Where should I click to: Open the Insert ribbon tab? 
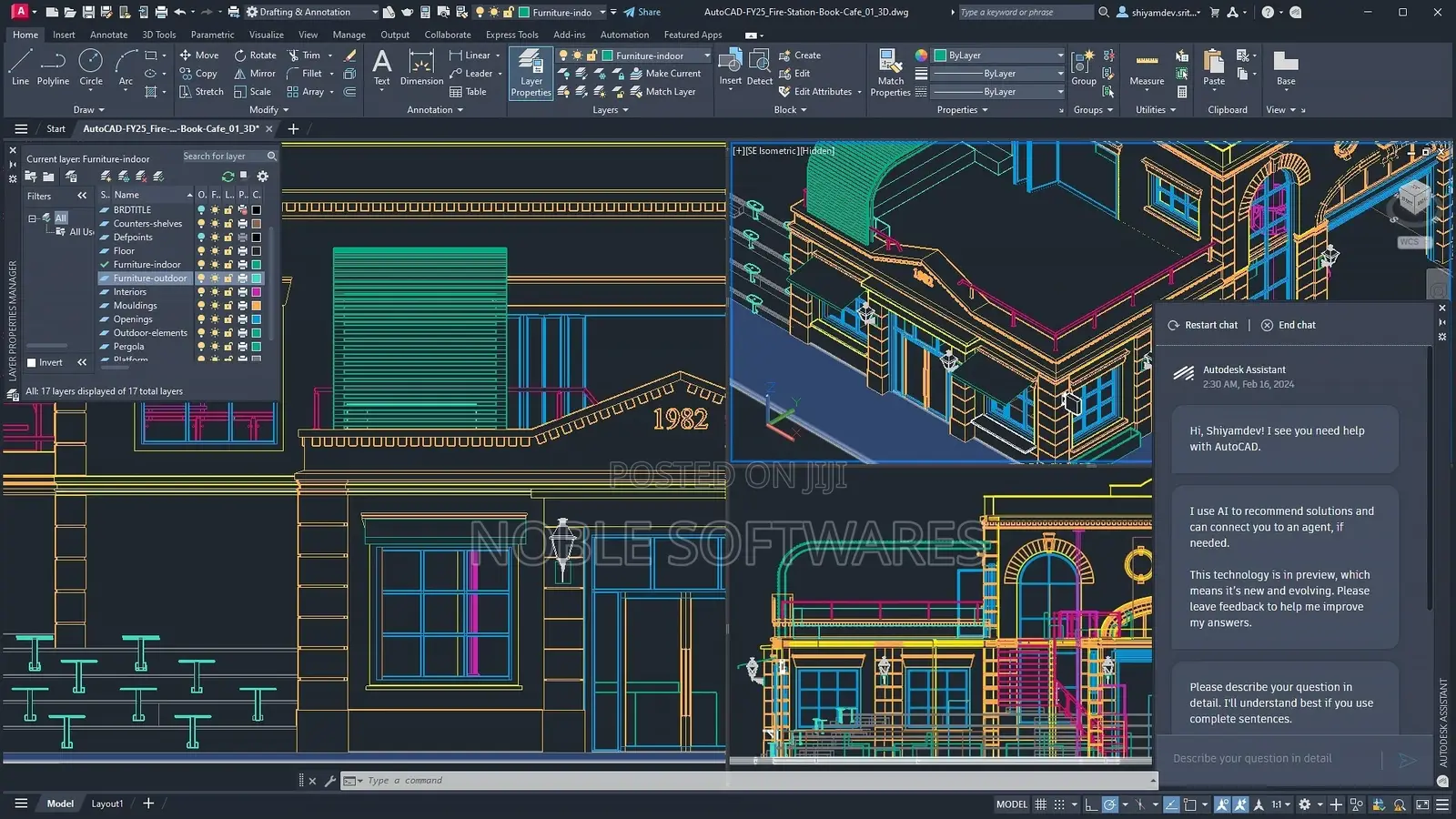click(x=64, y=35)
